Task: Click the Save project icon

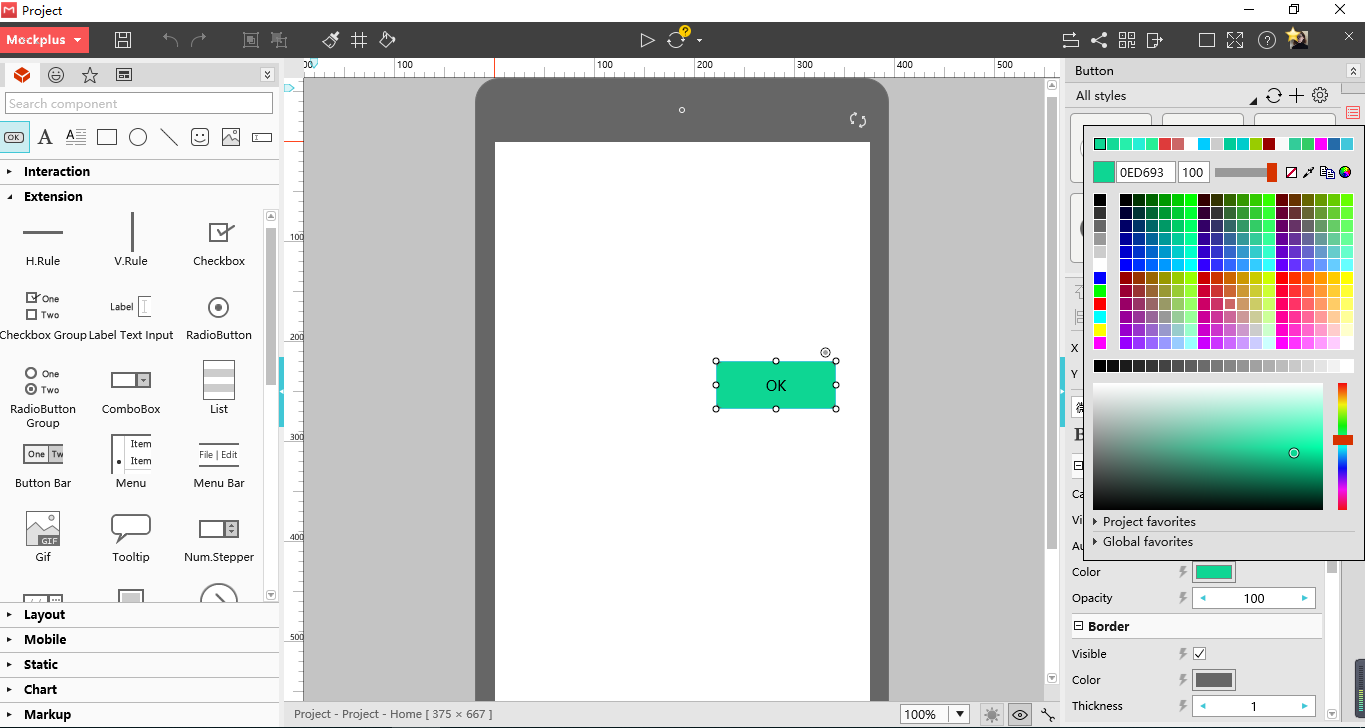Action: click(123, 40)
